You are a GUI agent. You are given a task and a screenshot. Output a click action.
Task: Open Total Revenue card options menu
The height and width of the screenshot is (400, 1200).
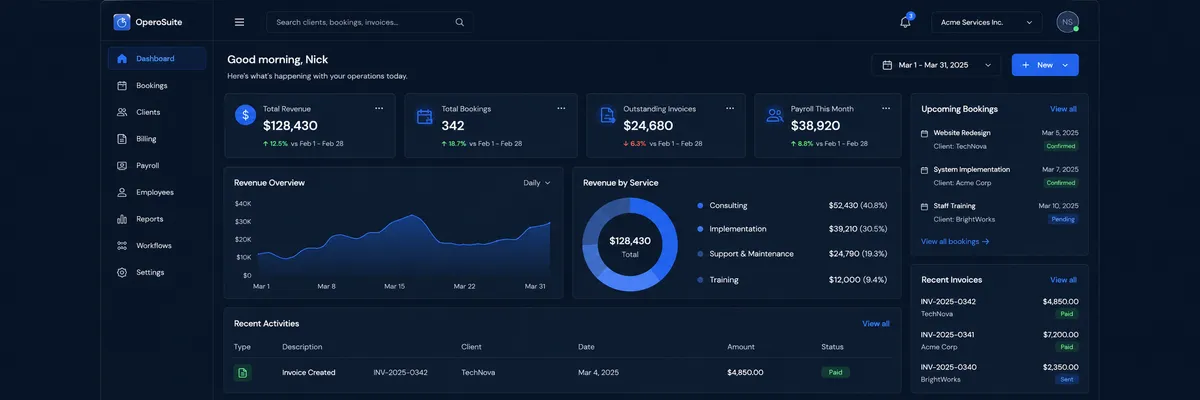click(379, 108)
